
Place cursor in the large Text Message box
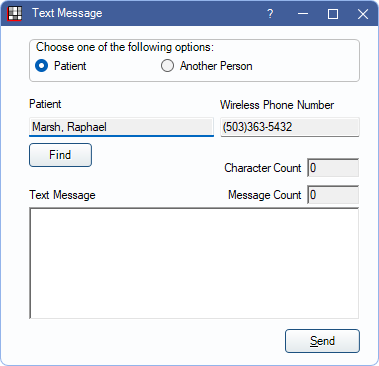194,263
